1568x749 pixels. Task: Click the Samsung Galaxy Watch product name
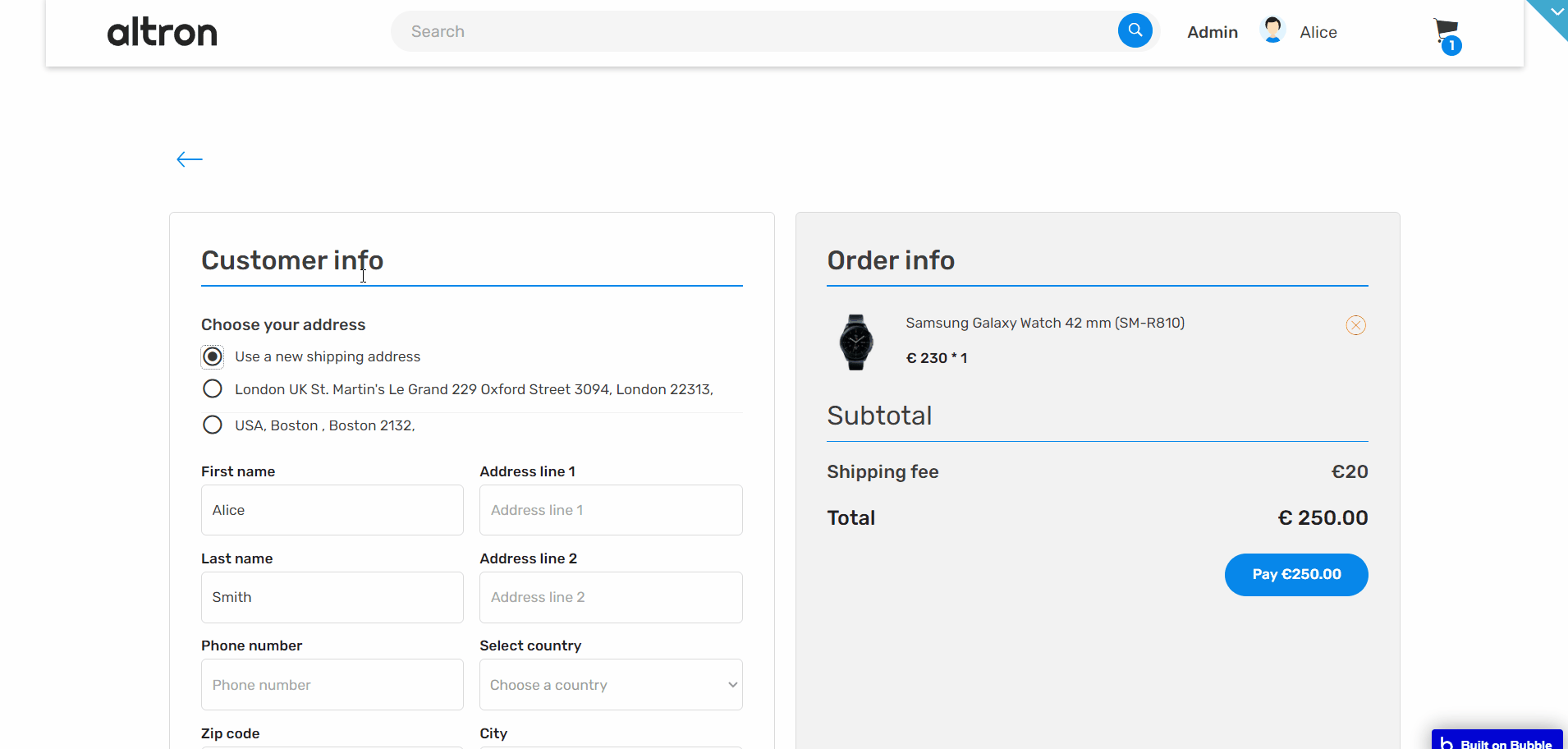click(x=1045, y=323)
